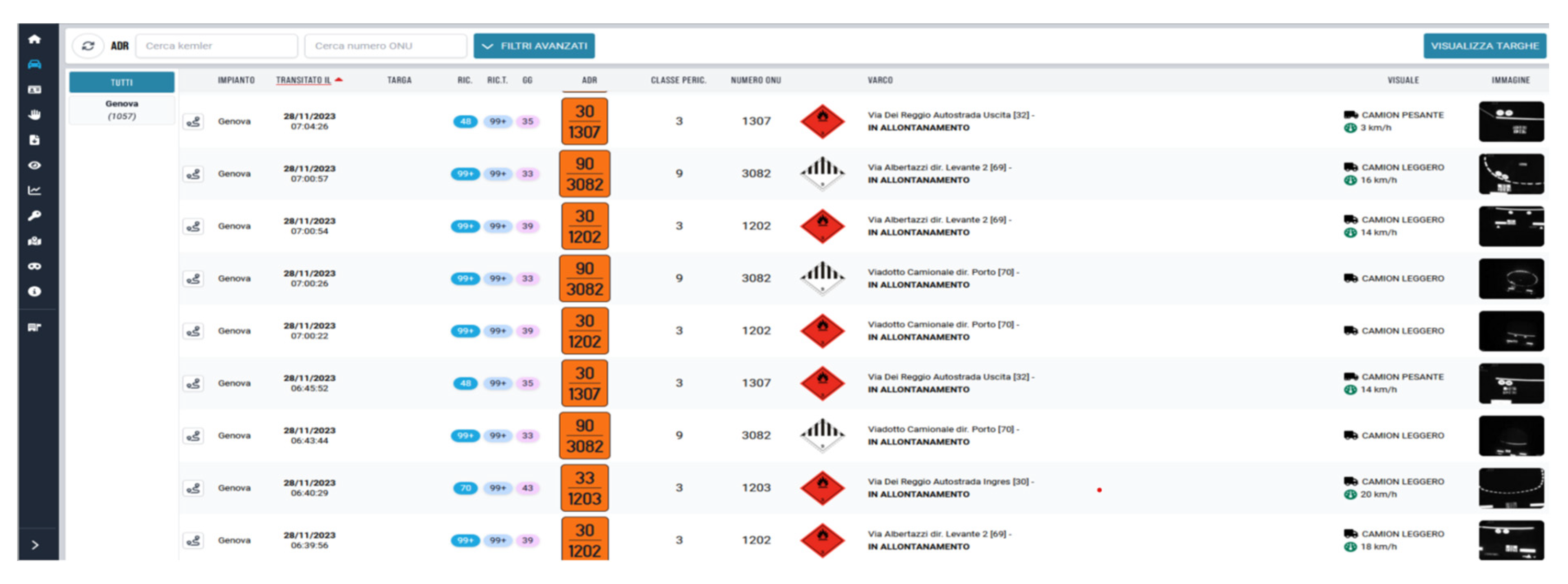Screen dimensions: 1568x584
Task: Click the refresh button beside ADR
Action: pos(88,46)
